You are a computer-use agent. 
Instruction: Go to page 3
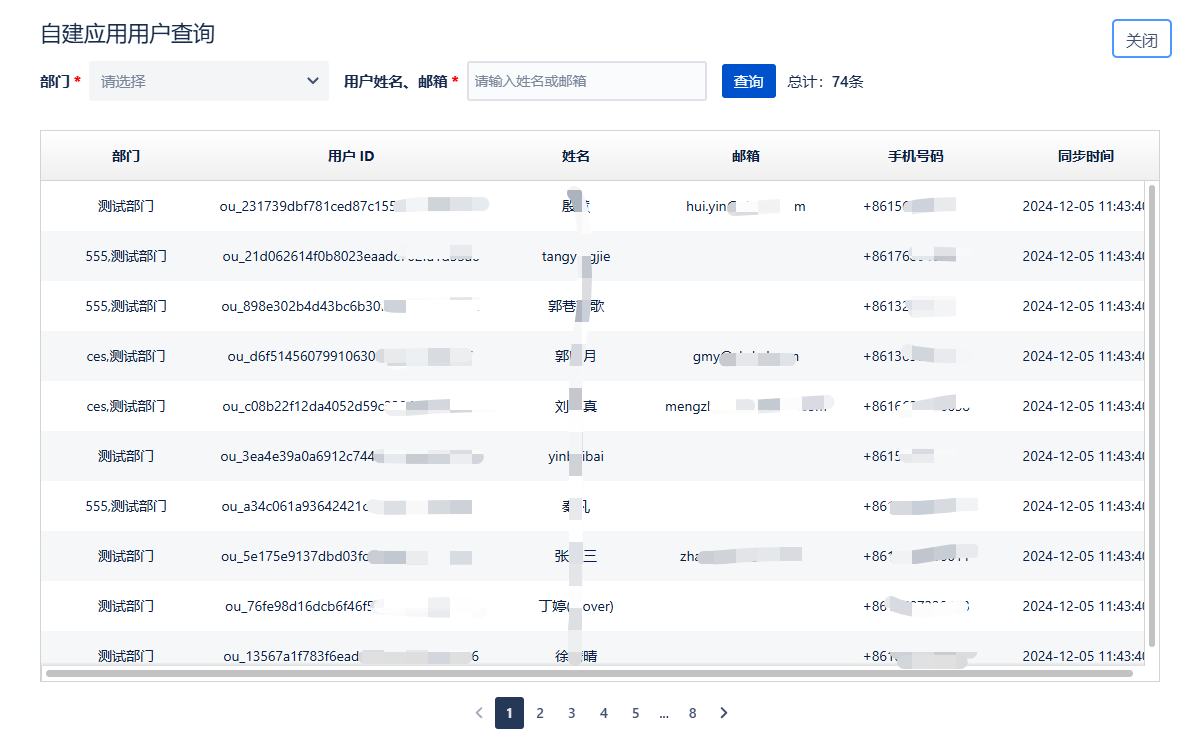click(572, 712)
